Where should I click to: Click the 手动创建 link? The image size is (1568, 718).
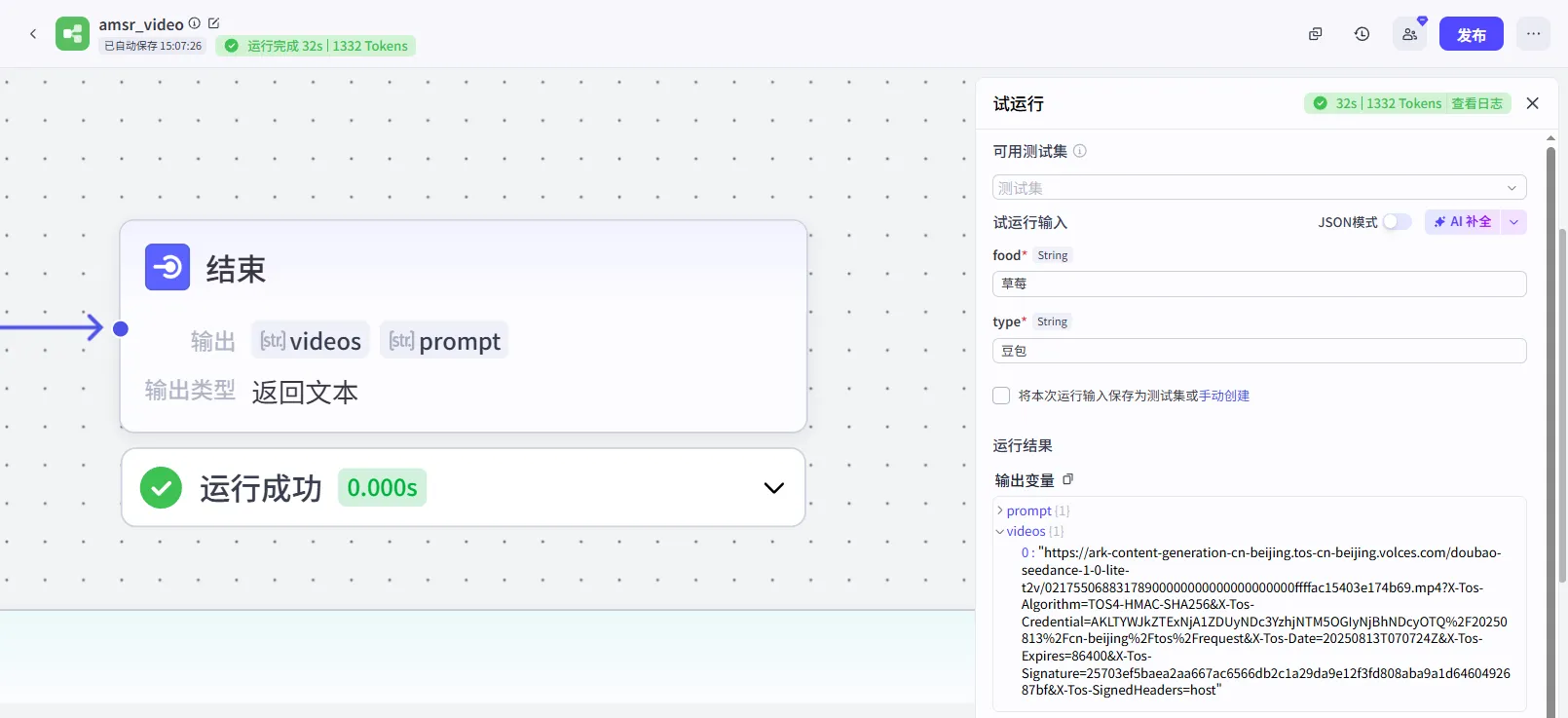1224,396
